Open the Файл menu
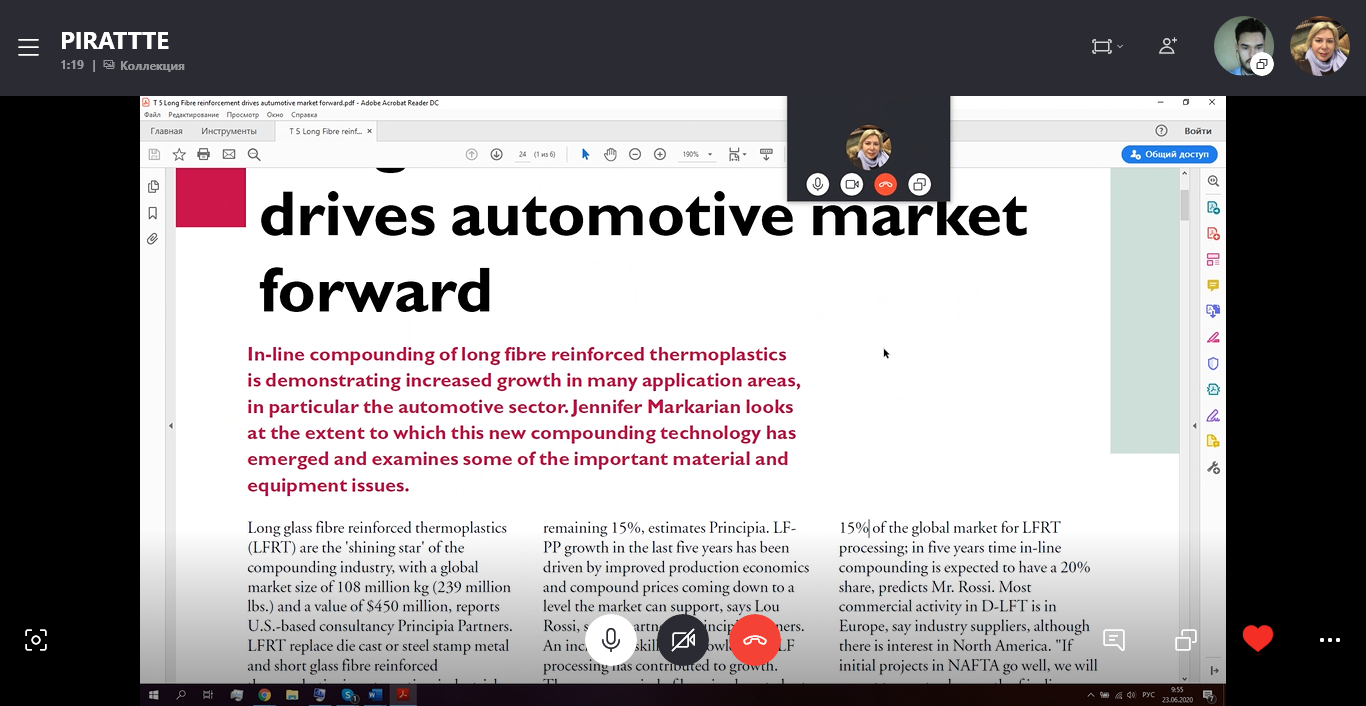The width and height of the screenshot is (1366, 706). pyautogui.click(x=152, y=115)
